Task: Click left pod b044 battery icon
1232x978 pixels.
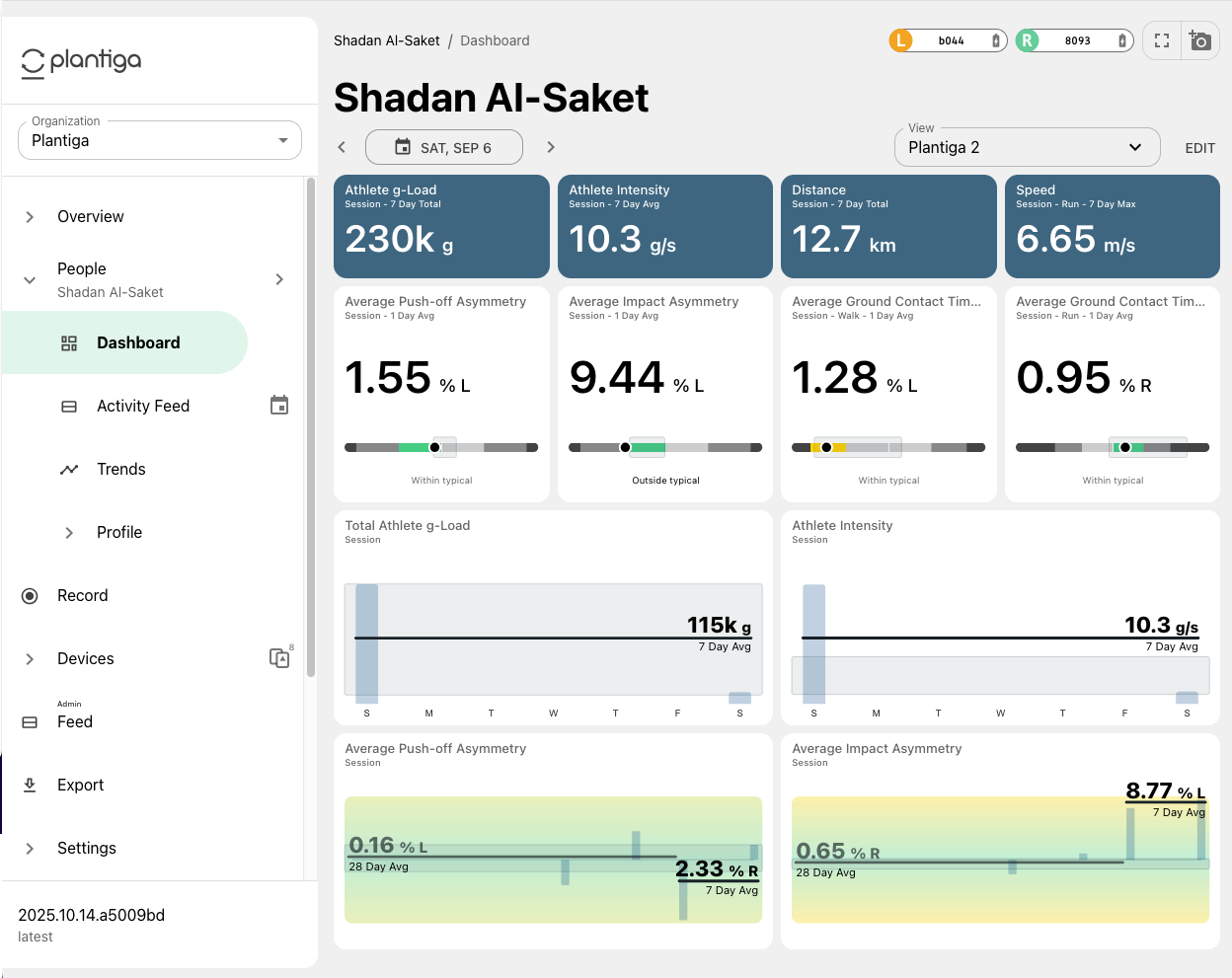Action: 996,40
